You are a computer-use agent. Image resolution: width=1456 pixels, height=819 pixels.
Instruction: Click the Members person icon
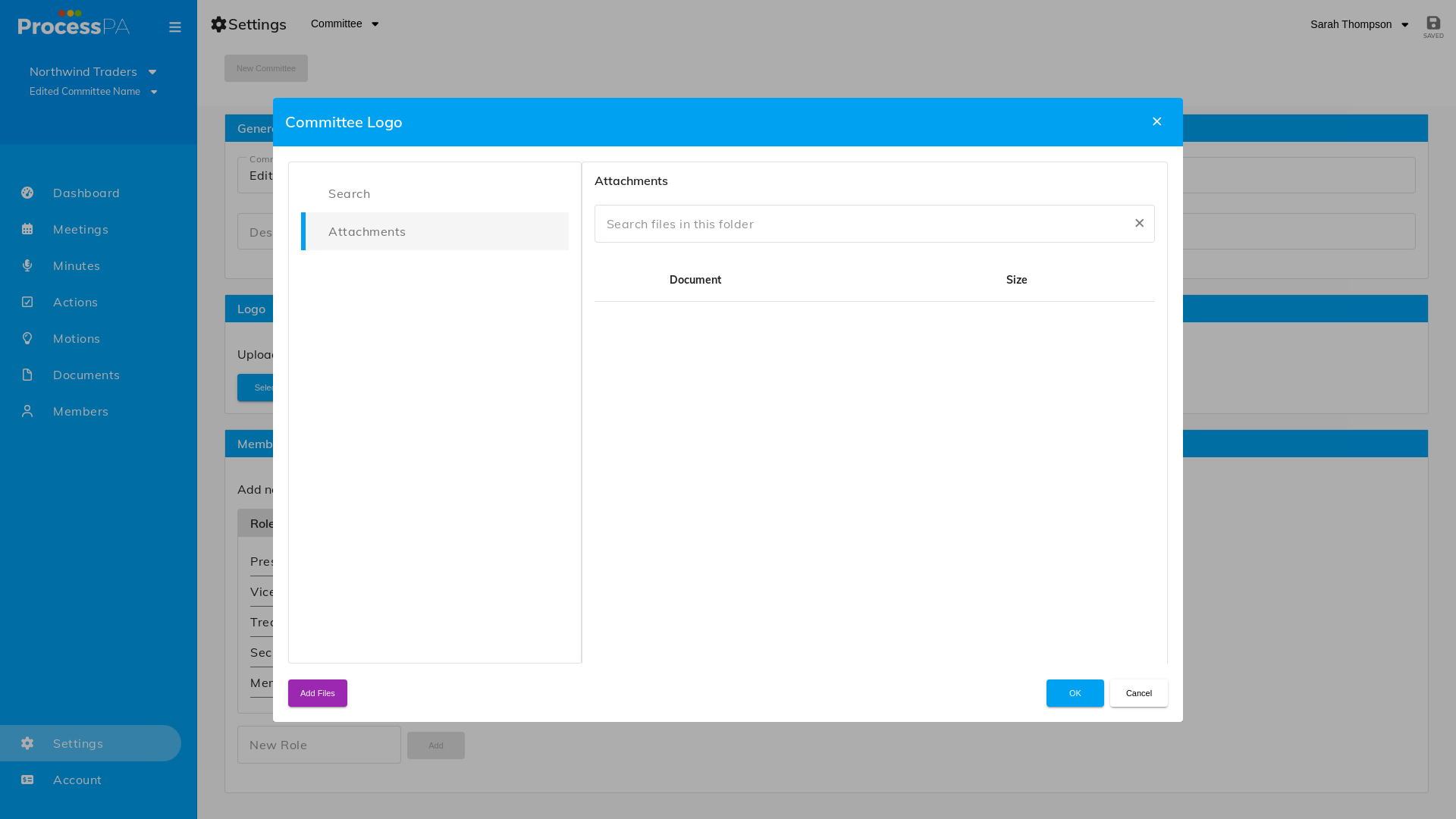click(x=27, y=411)
